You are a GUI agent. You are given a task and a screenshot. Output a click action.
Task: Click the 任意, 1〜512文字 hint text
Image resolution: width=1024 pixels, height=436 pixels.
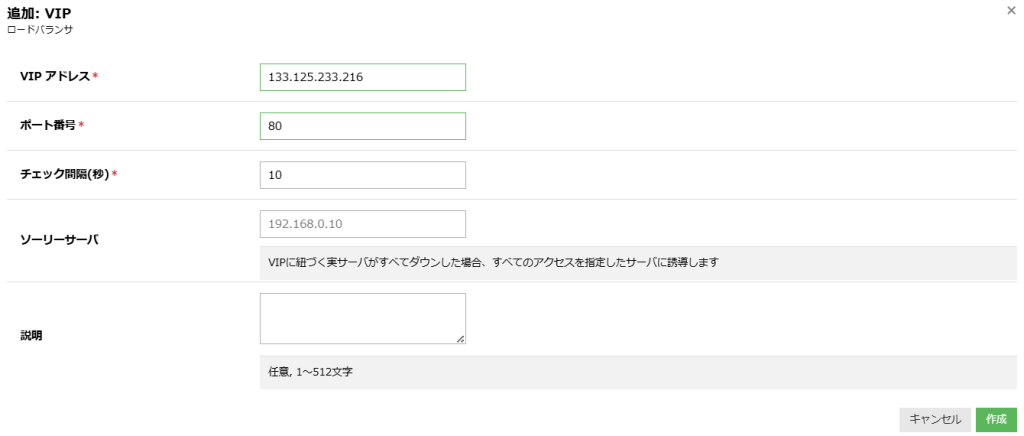(x=311, y=372)
